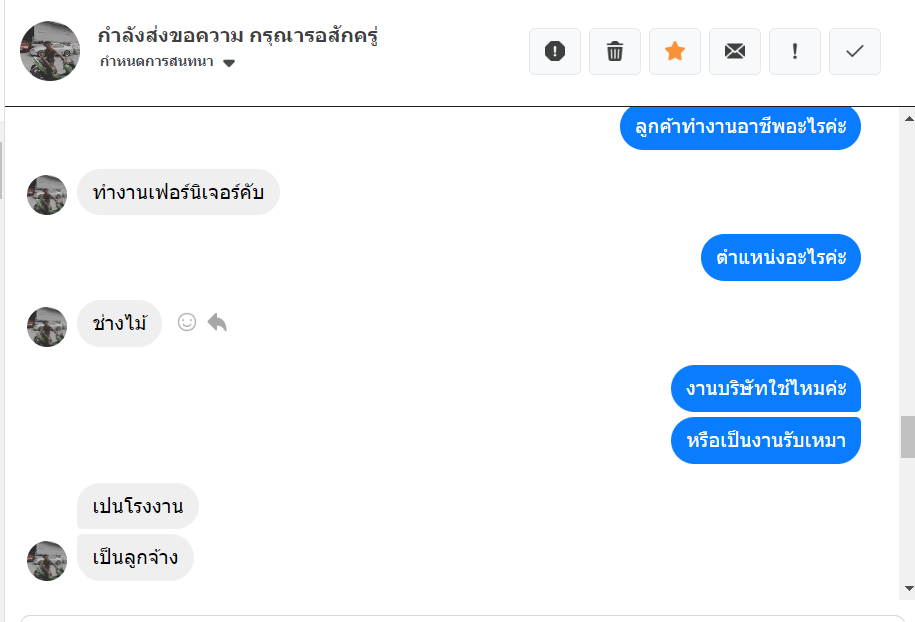Select the หรือเป็นงานรับเหมา blue message bubble
The width and height of the screenshot is (915, 622).
[x=766, y=441]
